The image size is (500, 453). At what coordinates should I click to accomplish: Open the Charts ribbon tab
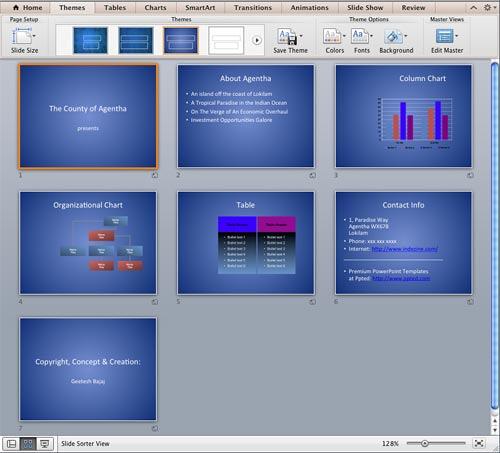pyautogui.click(x=155, y=7)
